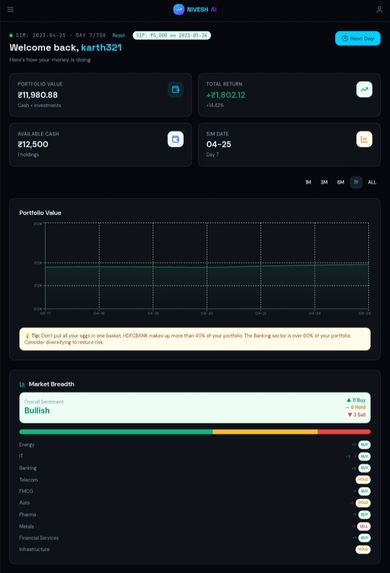Screen dimensions: 390x573
Task: Advance simulation with Next Day button
Action: (357, 38)
